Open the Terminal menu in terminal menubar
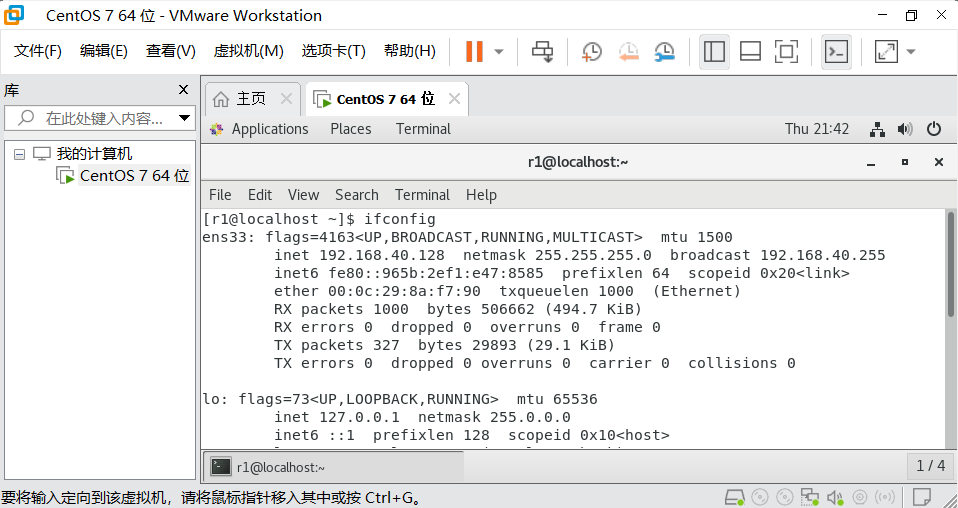Viewport: 958px width, 508px height. (x=422, y=195)
